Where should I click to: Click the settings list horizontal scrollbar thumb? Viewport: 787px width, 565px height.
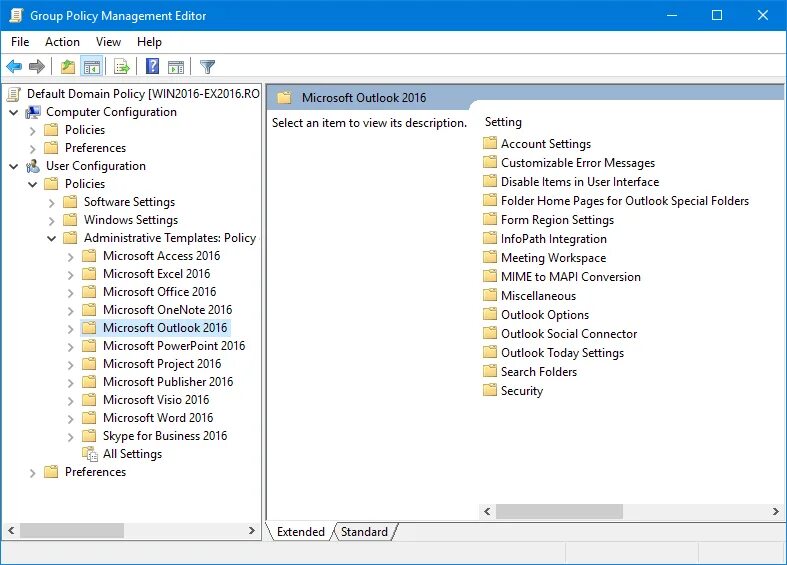559,511
